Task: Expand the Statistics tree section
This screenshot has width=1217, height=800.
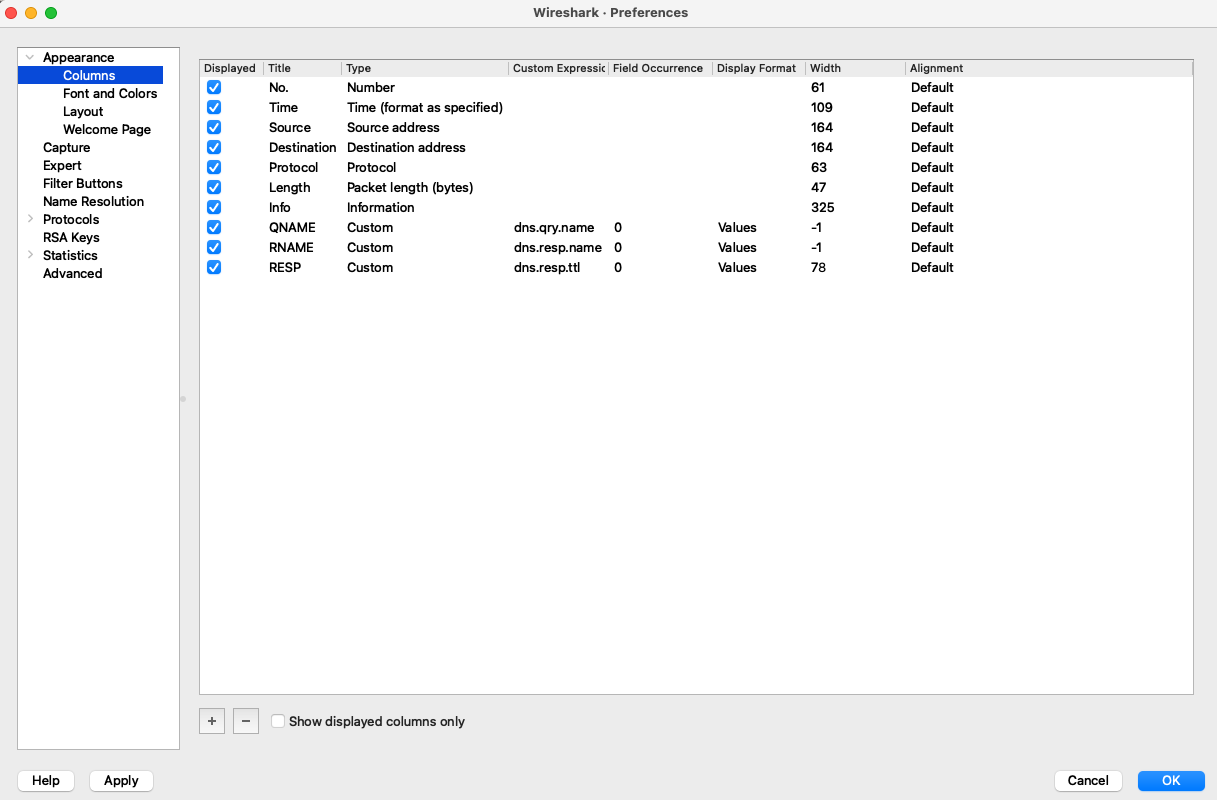Action: (x=30, y=255)
